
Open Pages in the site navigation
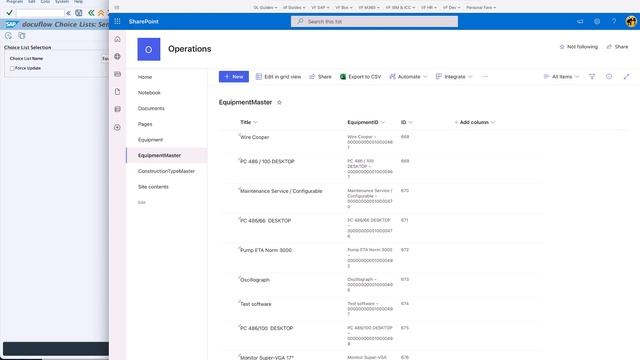[x=145, y=124]
